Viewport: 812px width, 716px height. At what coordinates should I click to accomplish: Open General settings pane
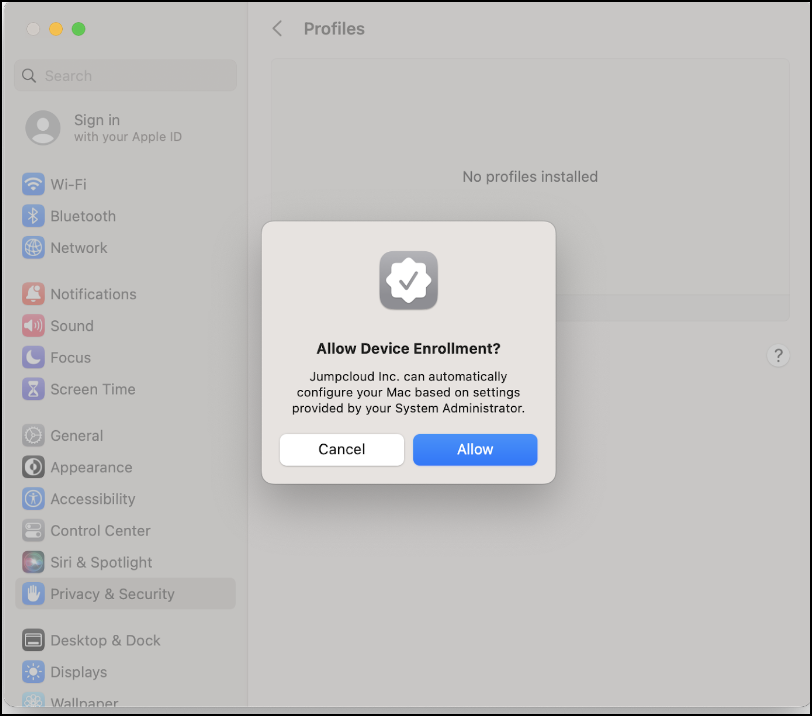tap(77, 436)
